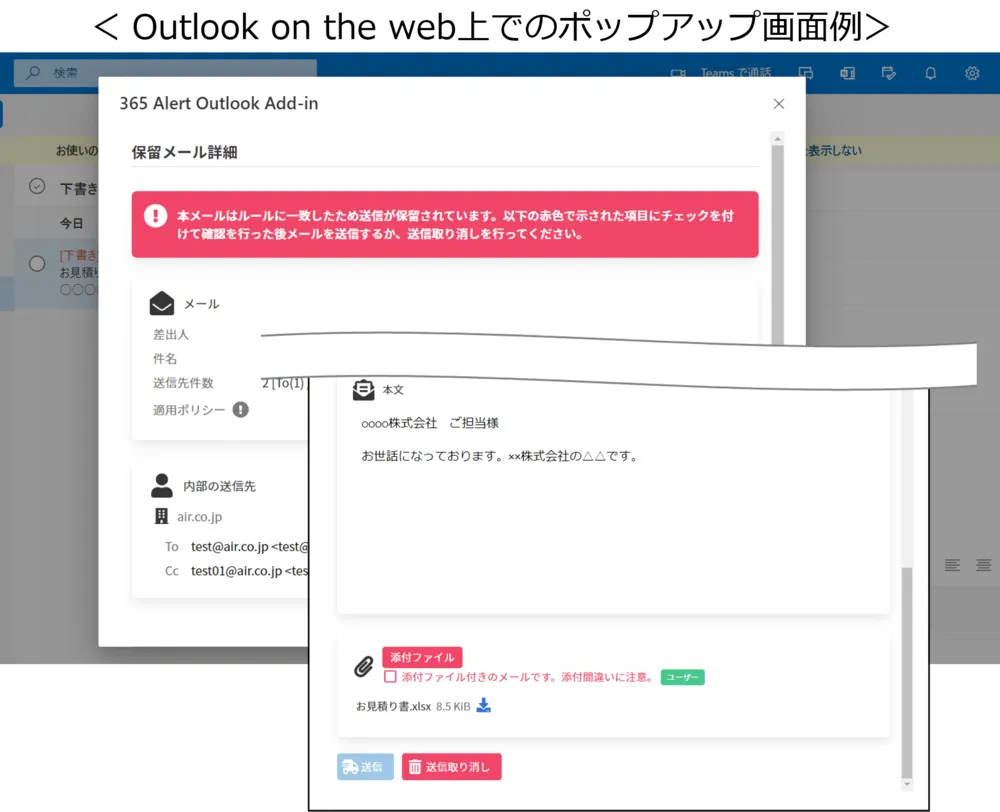Click the building icon next to air.co.jp

tap(161, 516)
